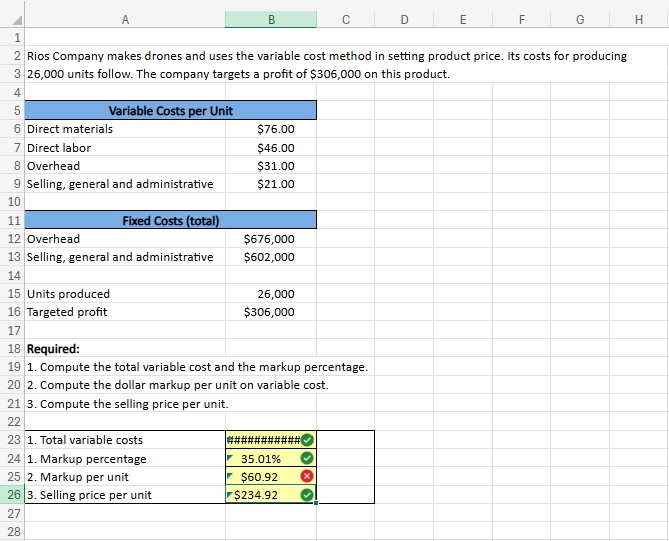Screen dimensions: 669x541
Task: Click the 26,000 units follow text in row 3
Action: pos(239,74)
